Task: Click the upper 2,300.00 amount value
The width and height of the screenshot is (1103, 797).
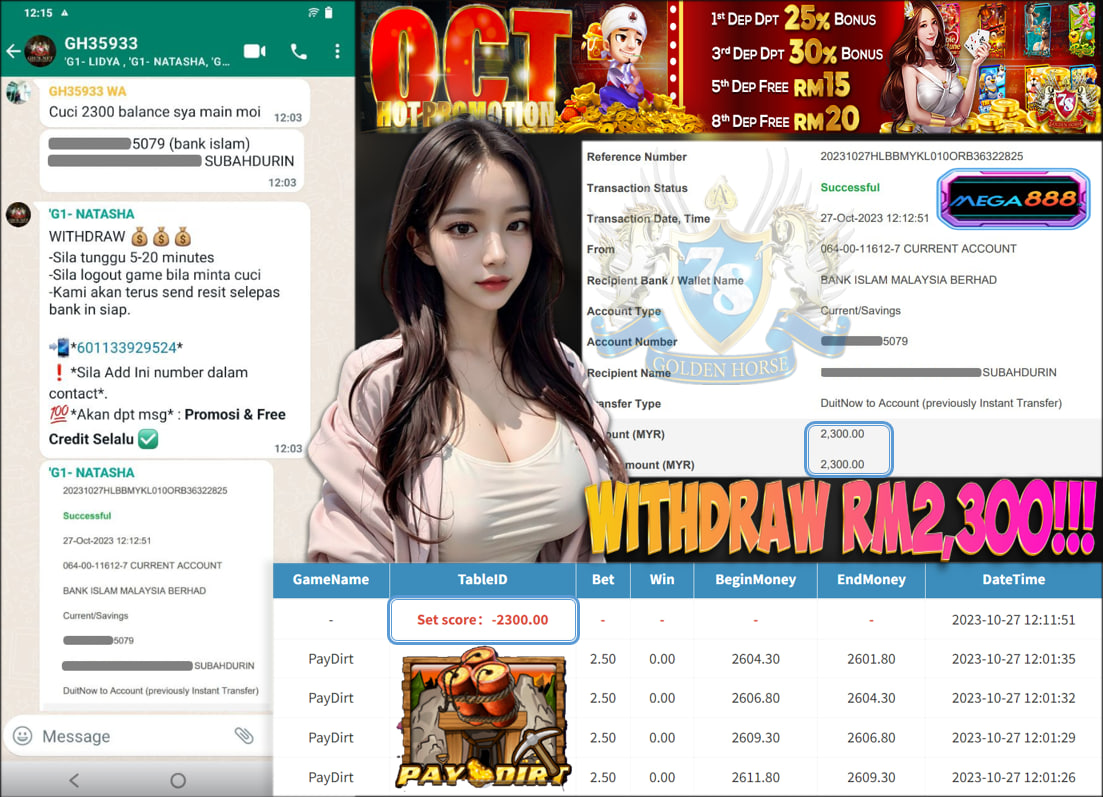Action: coord(842,434)
